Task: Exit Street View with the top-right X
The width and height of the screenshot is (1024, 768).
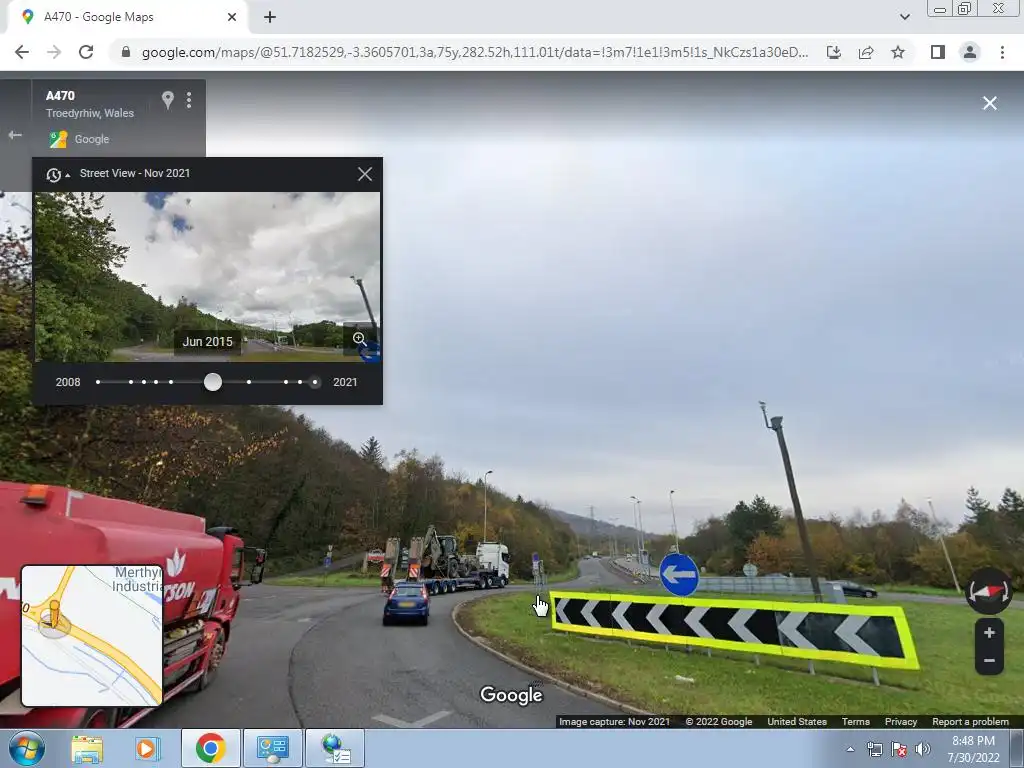Action: point(990,103)
